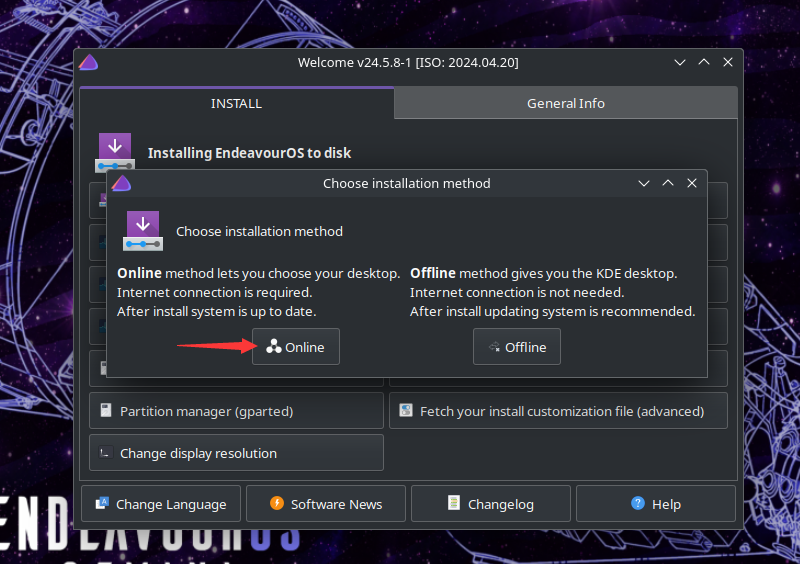Click the Offline button's disconnected icon
800x564 pixels.
494,347
